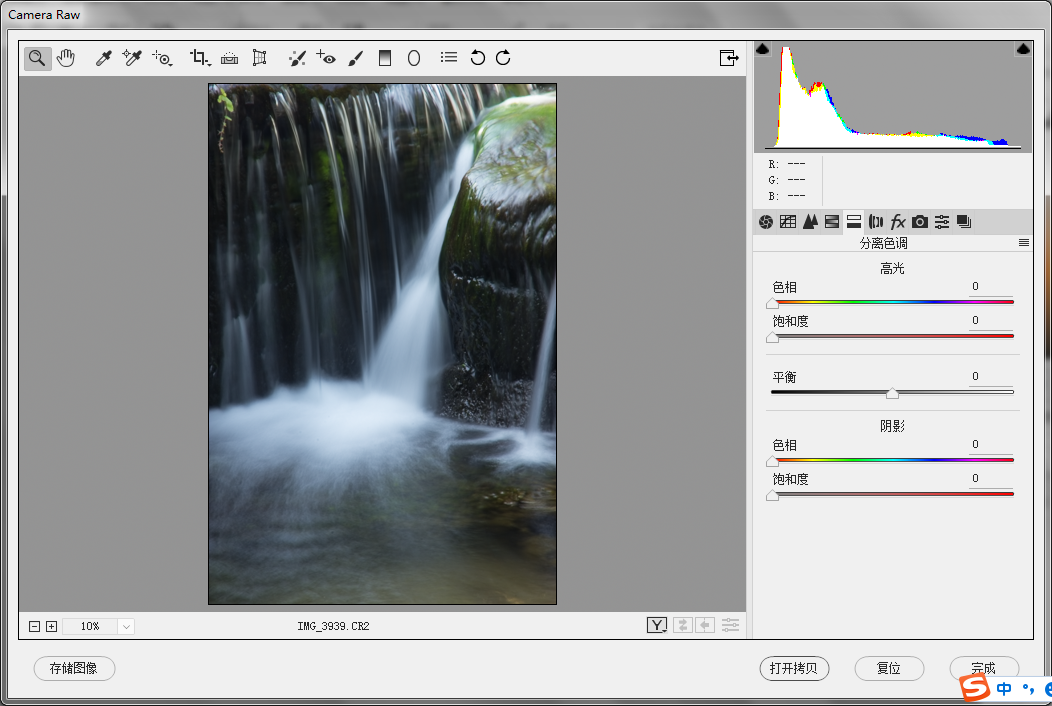Select the White Balance eyedropper tool
Image resolution: width=1052 pixels, height=706 pixels.
pyautogui.click(x=103, y=58)
